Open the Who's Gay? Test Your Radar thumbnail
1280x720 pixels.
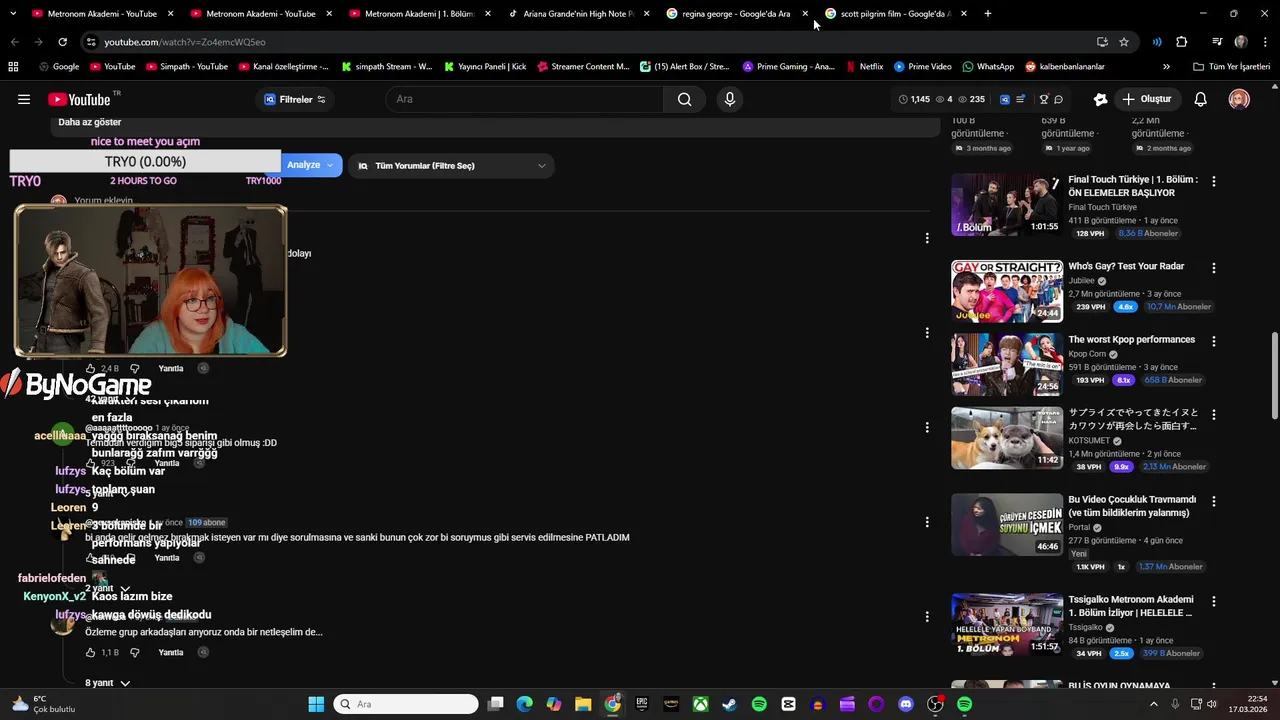1006,291
